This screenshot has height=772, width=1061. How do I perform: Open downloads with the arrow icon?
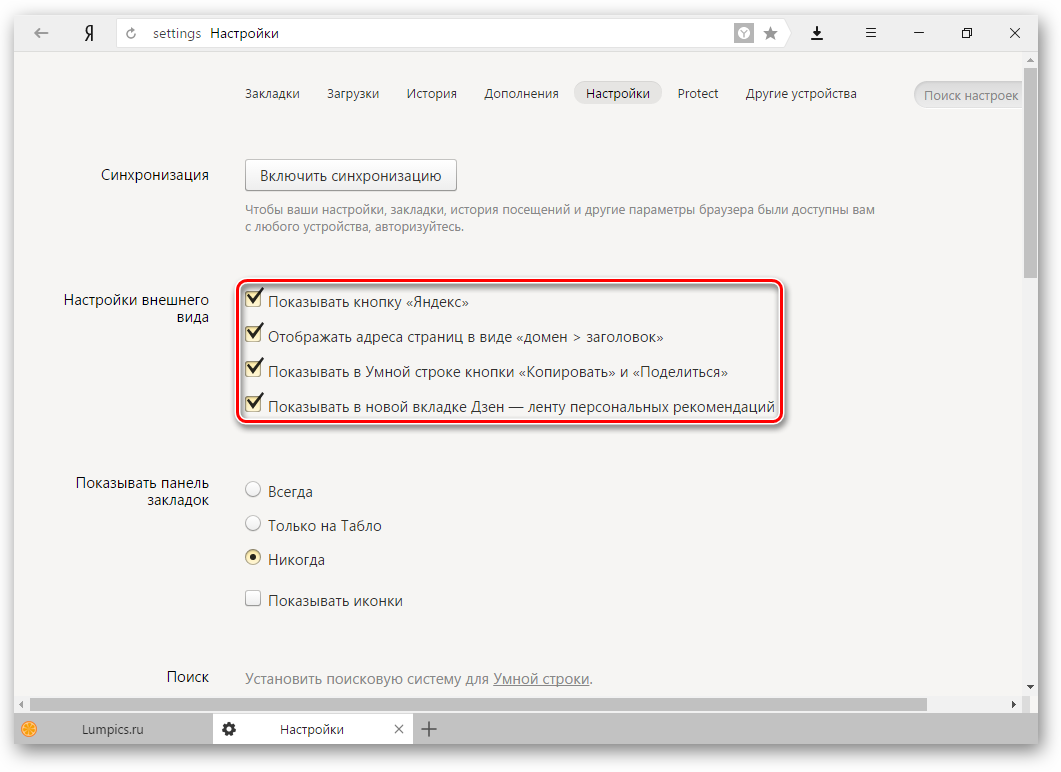click(817, 33)
